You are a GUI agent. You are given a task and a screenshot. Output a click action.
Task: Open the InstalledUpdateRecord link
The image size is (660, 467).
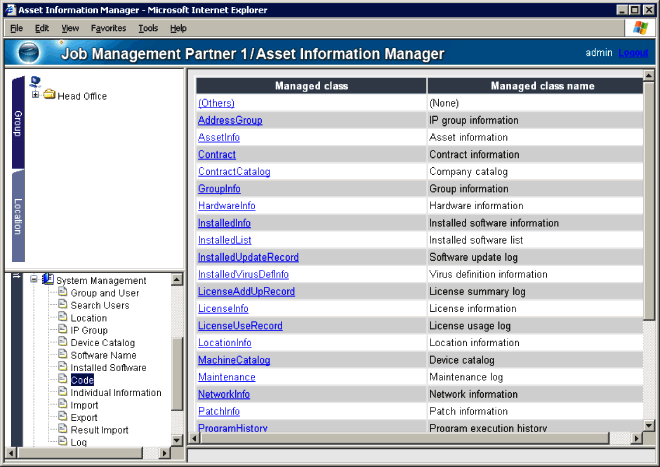coord(248,257)
